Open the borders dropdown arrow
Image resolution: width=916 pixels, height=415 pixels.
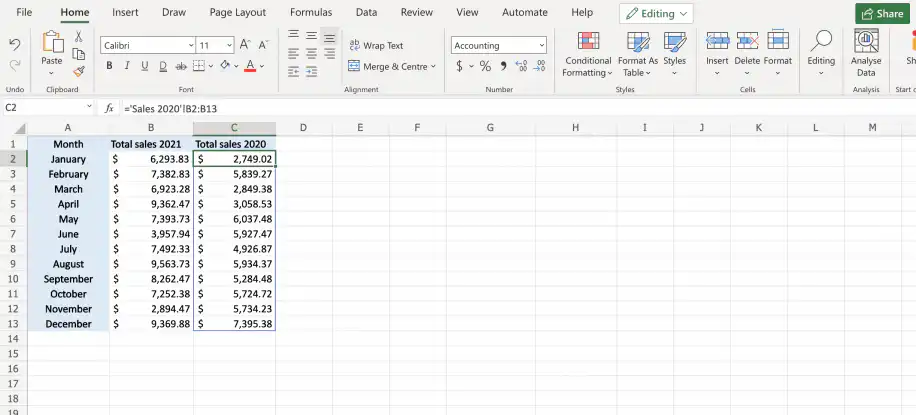(x=210, y=66)
